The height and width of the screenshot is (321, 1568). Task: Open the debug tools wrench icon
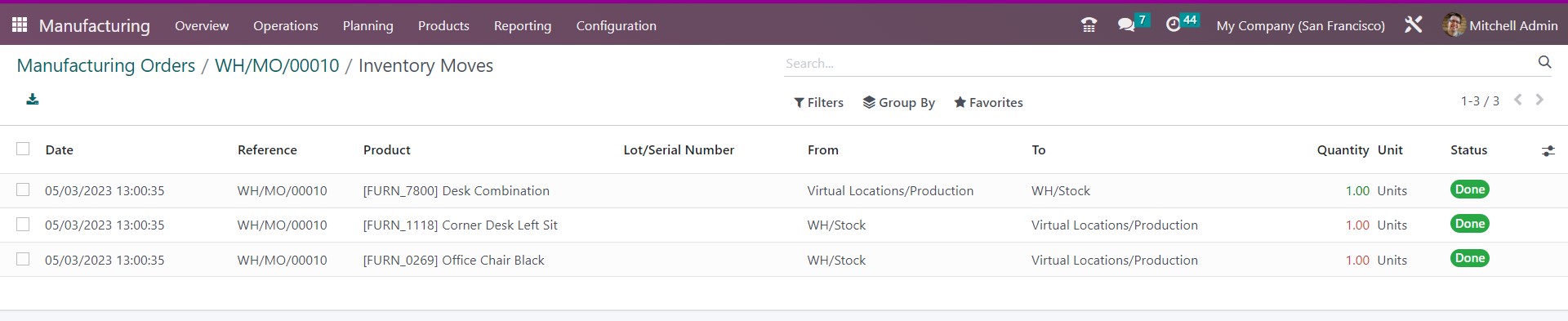tap(1413, 25)
